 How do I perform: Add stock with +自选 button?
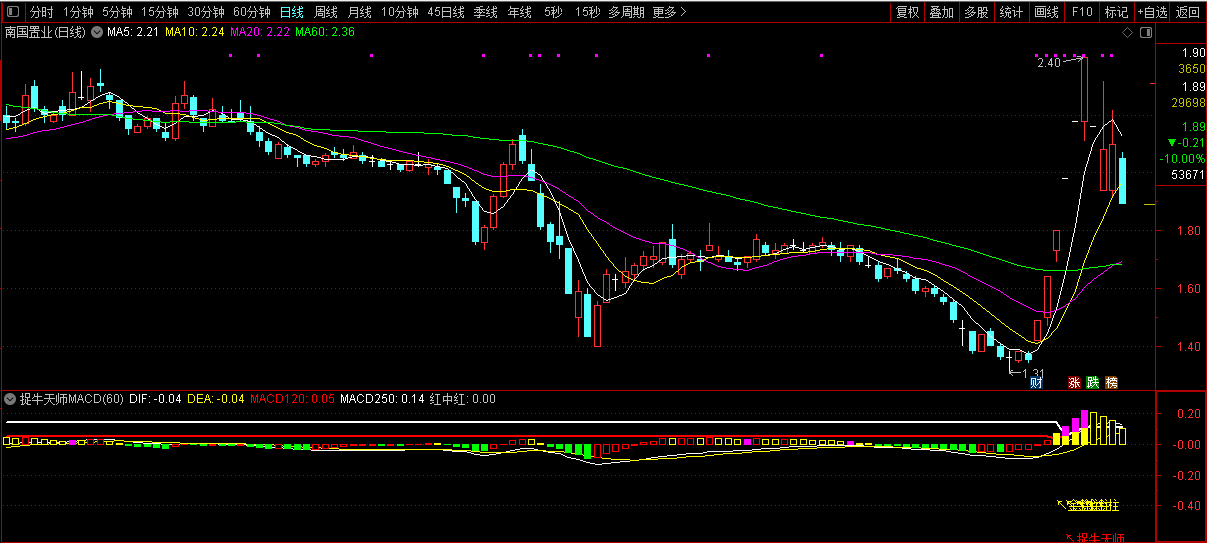point(1152,12)
